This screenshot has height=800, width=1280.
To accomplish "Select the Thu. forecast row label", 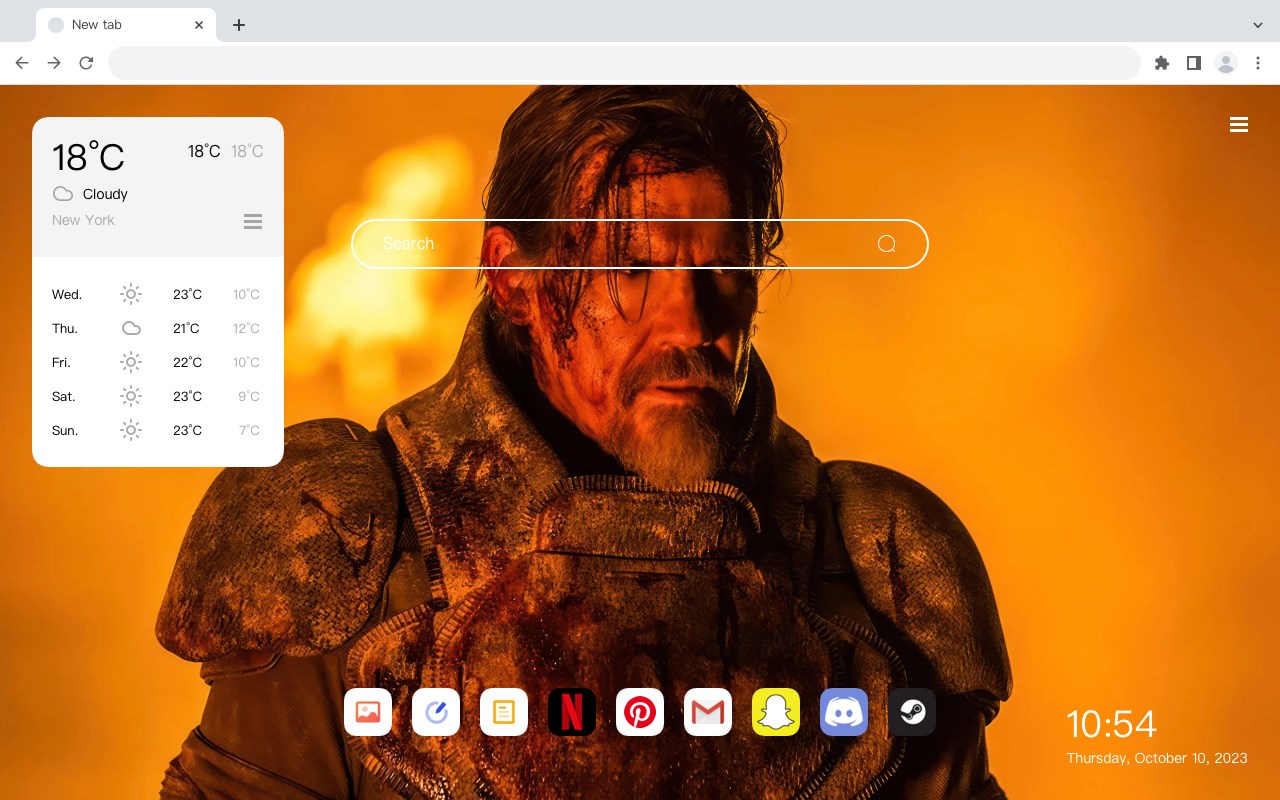I will point(65,328).
